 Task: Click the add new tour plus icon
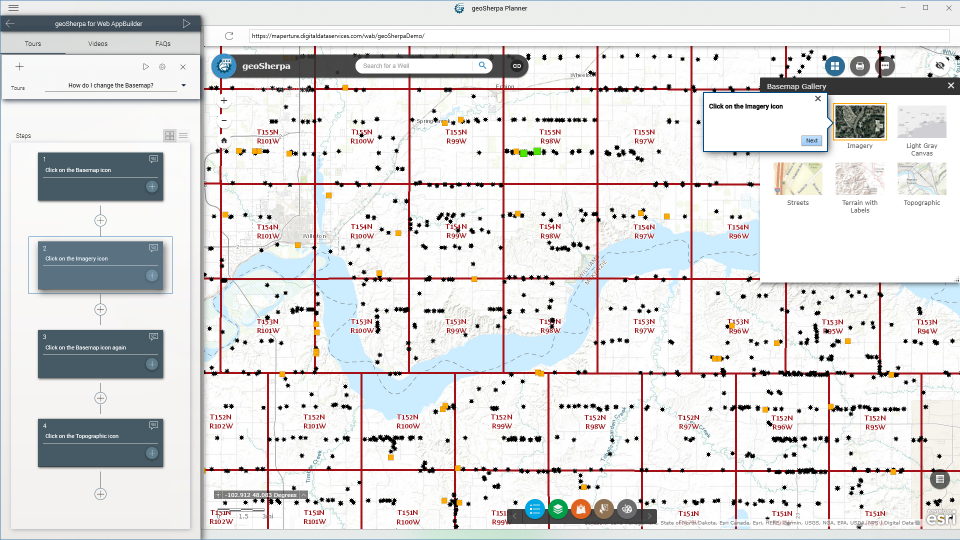coord(19,67)
